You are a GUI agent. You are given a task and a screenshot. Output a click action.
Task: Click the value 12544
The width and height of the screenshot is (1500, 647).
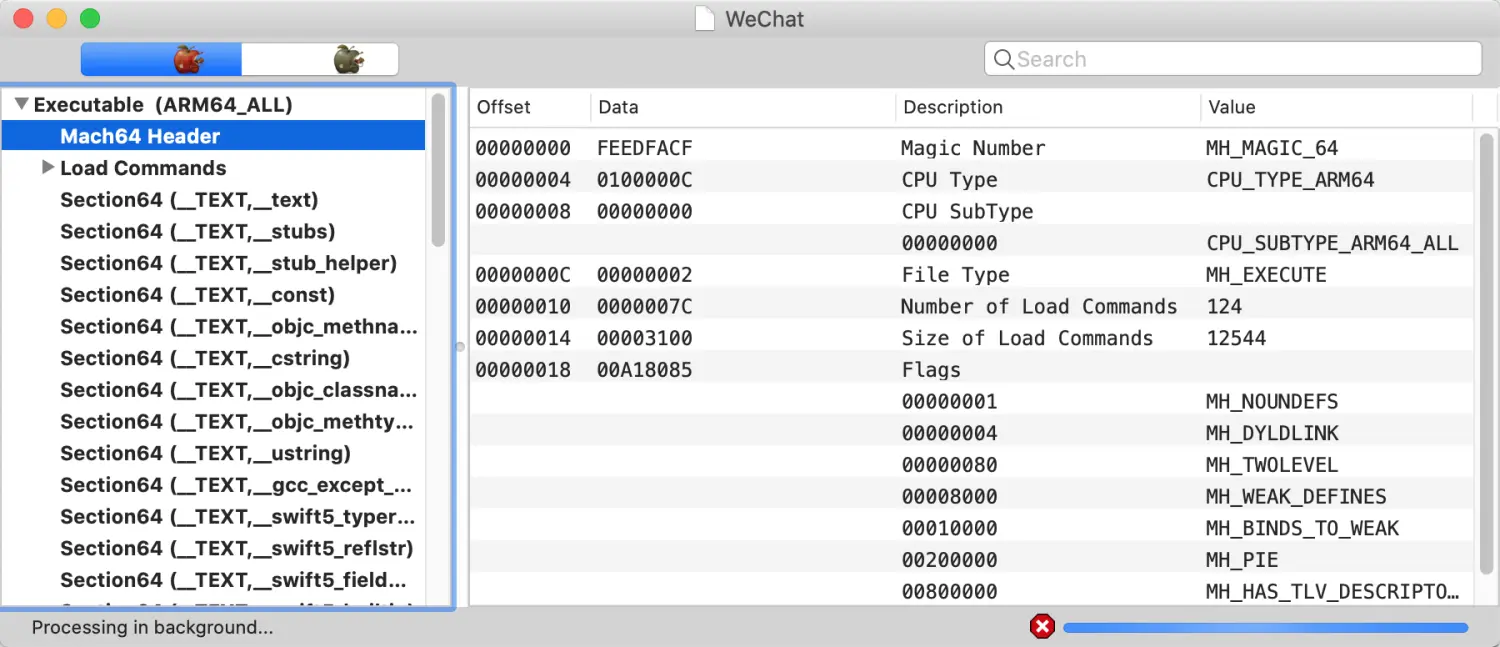[x=1236, y=338]
